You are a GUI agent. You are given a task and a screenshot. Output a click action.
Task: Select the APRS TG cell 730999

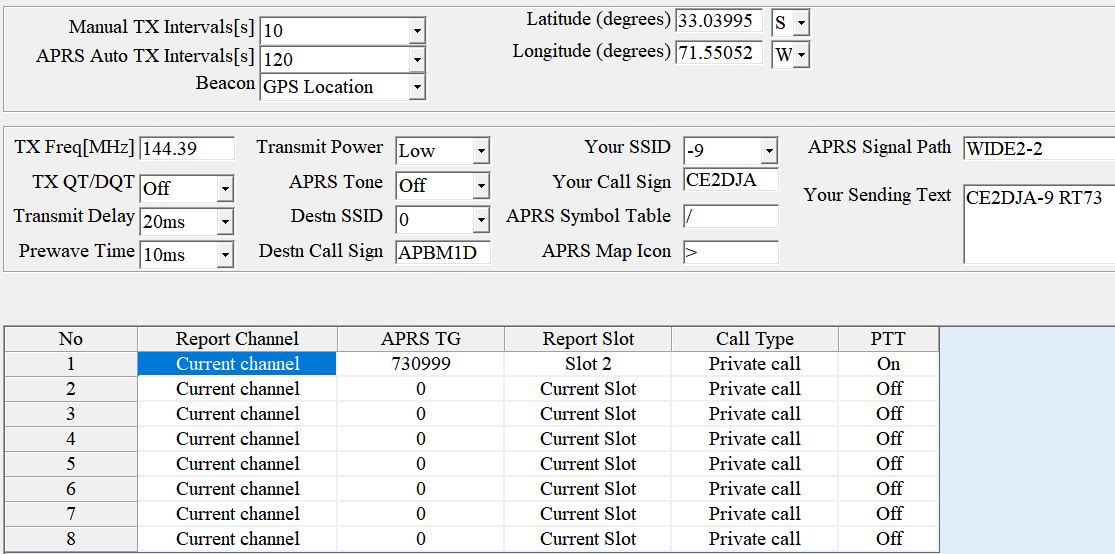tap(420, 364)
